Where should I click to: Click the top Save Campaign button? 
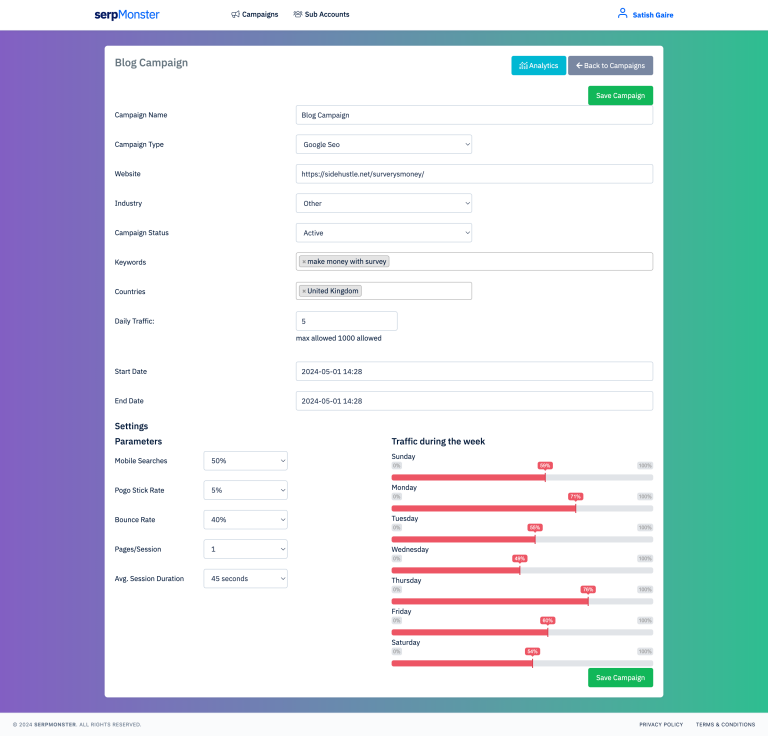[620, 95]
